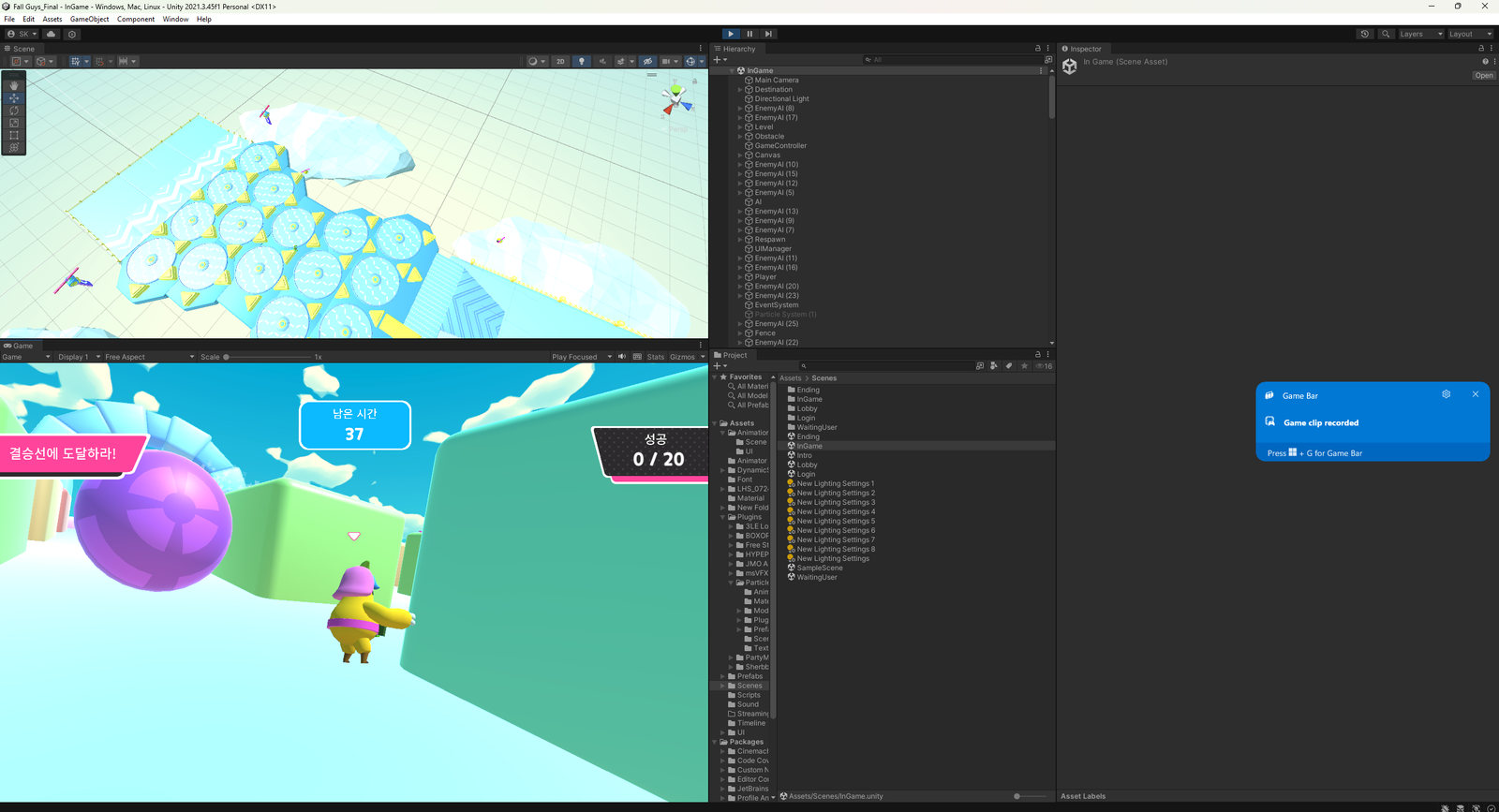Adjust the Game view Scale slider

coord(266,357)
